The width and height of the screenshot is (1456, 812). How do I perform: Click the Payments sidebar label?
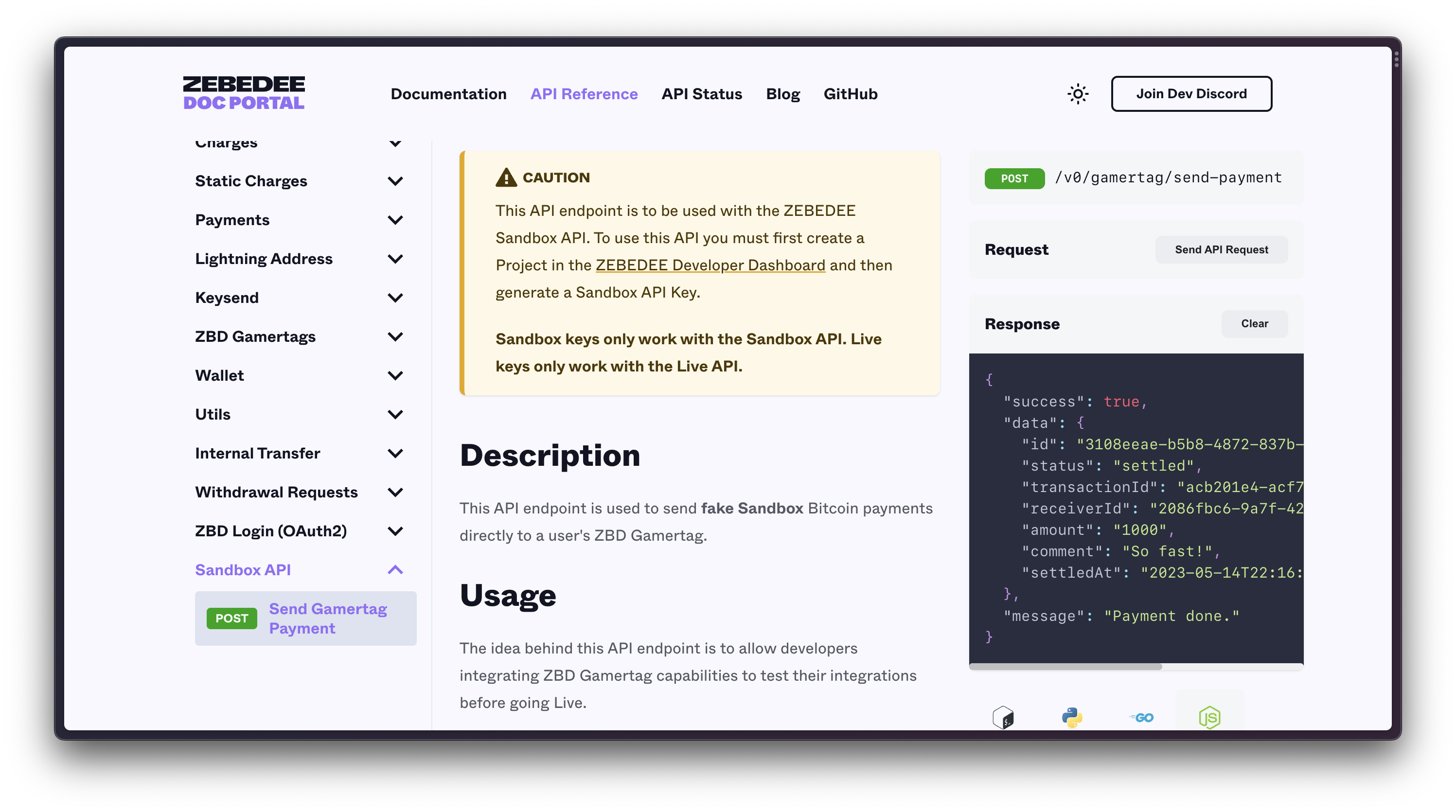tap(232, 220)
